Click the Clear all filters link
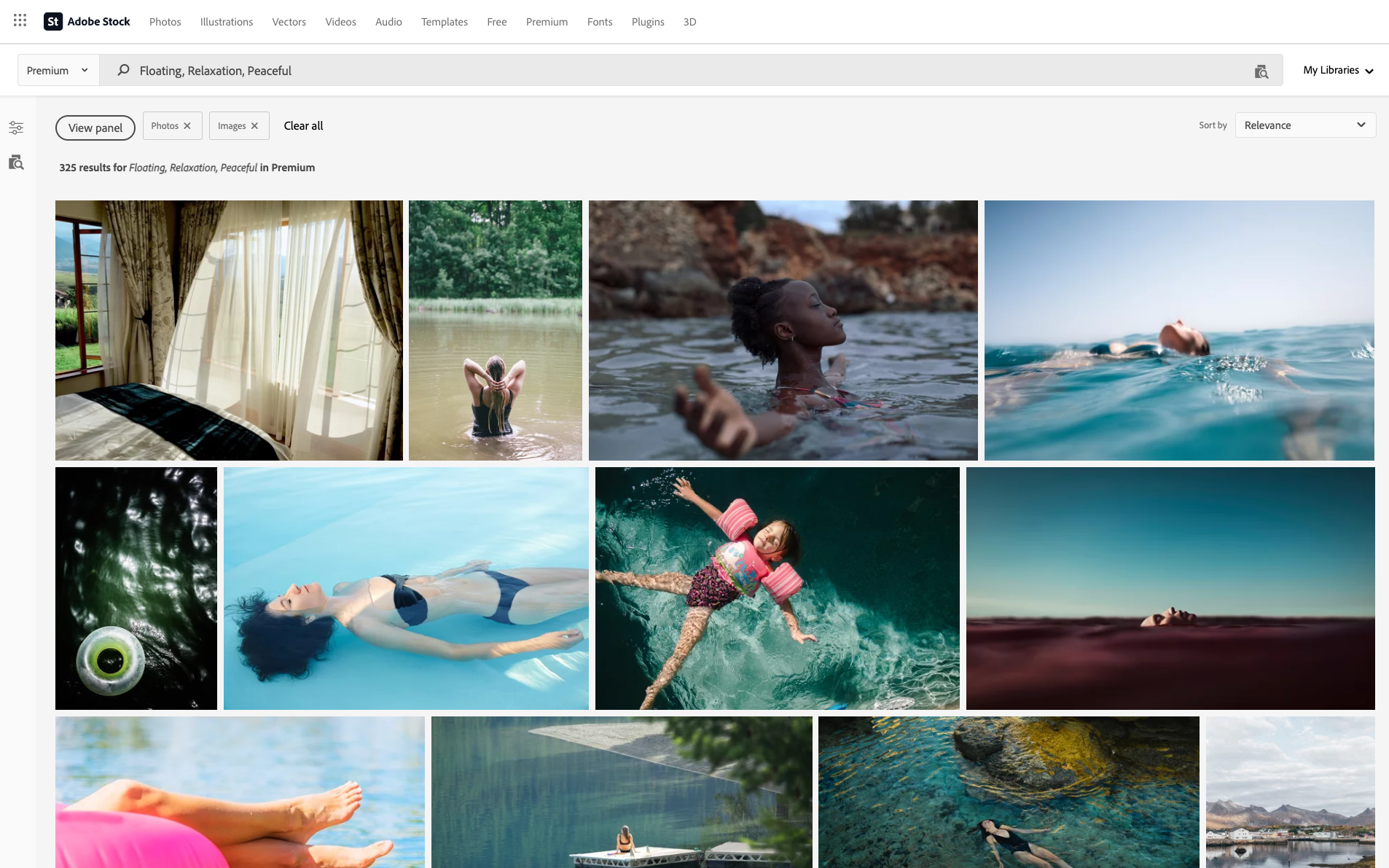This screenshot has height=868, width=1389. pyautogui.click(x=303, y=126)
